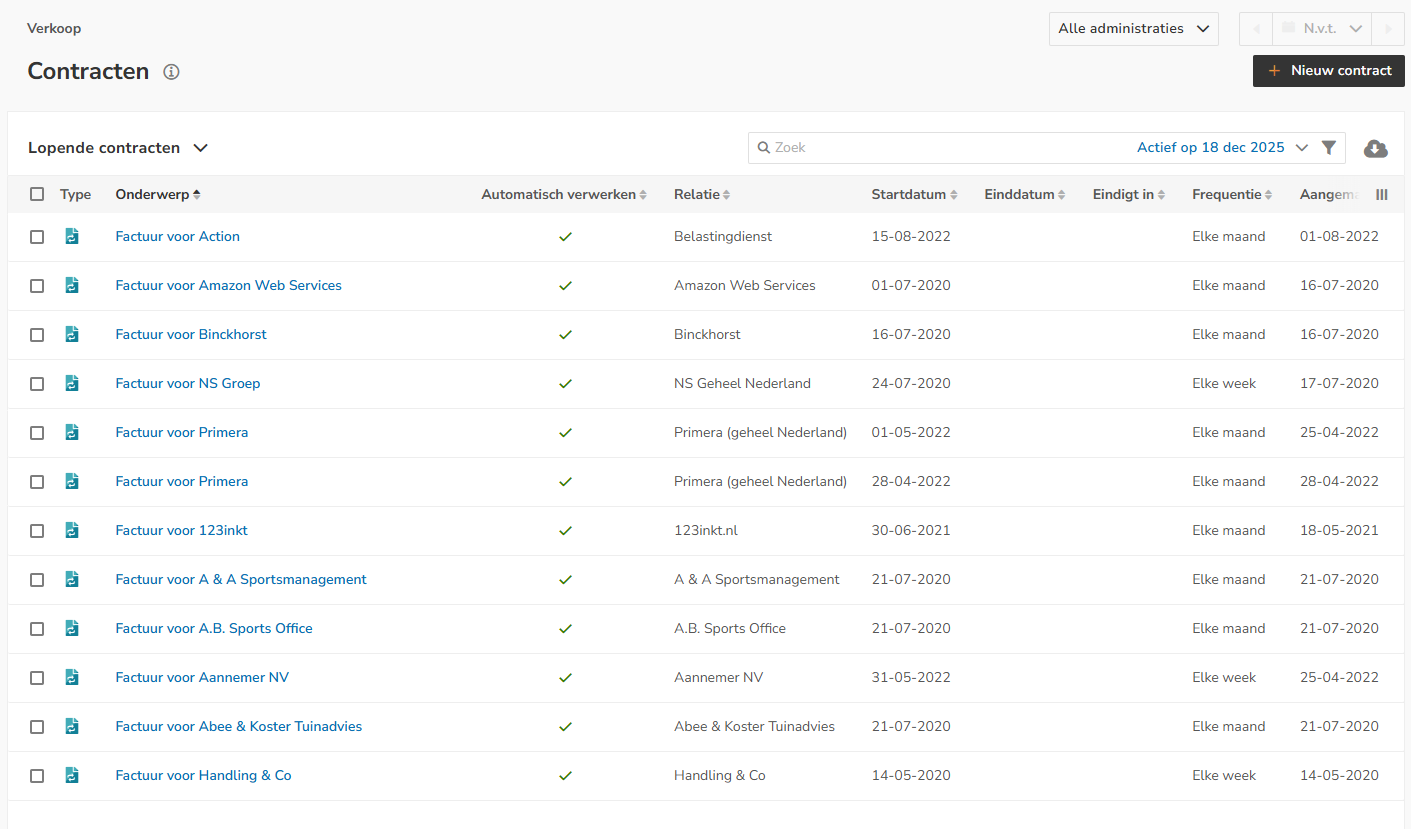Click the previous period arrow
Viewport: 1411px width, 829px height.
pos(1256,29)
